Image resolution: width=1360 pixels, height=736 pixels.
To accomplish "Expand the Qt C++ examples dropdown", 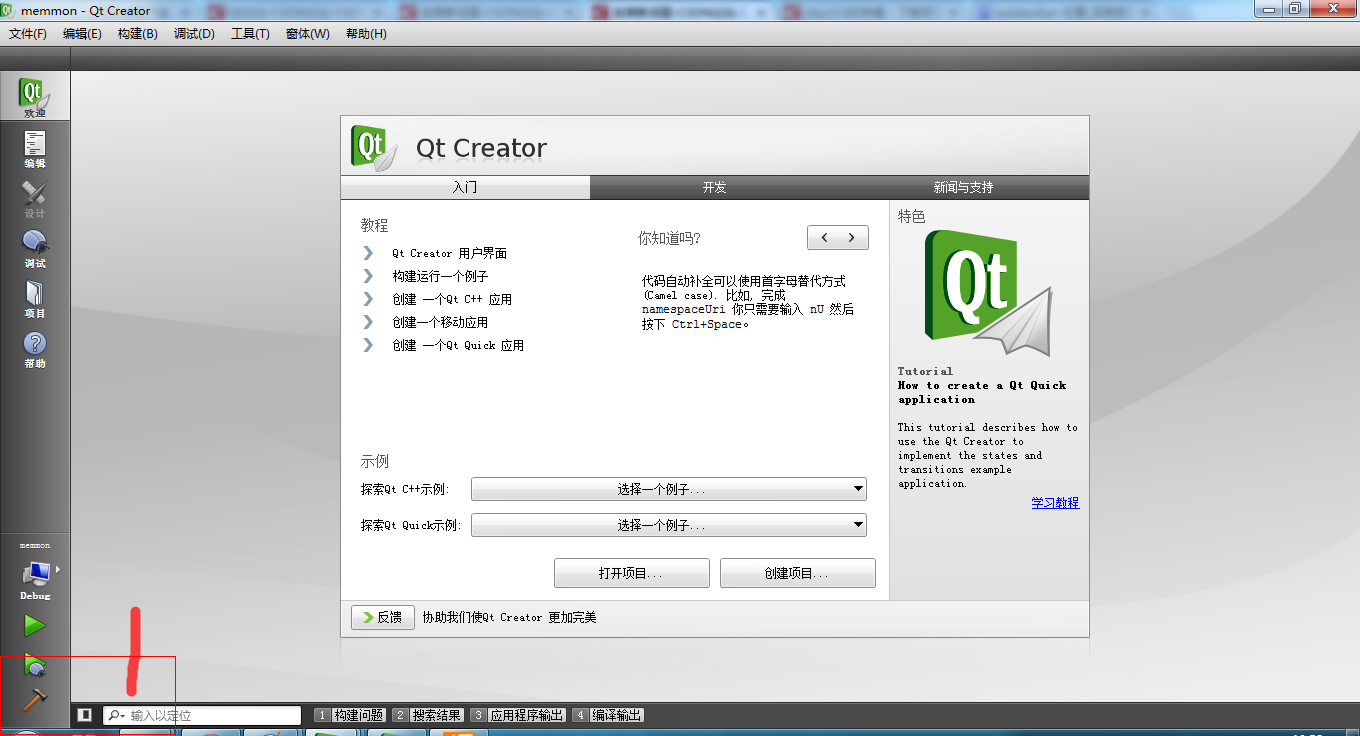I will coord(669,490).
